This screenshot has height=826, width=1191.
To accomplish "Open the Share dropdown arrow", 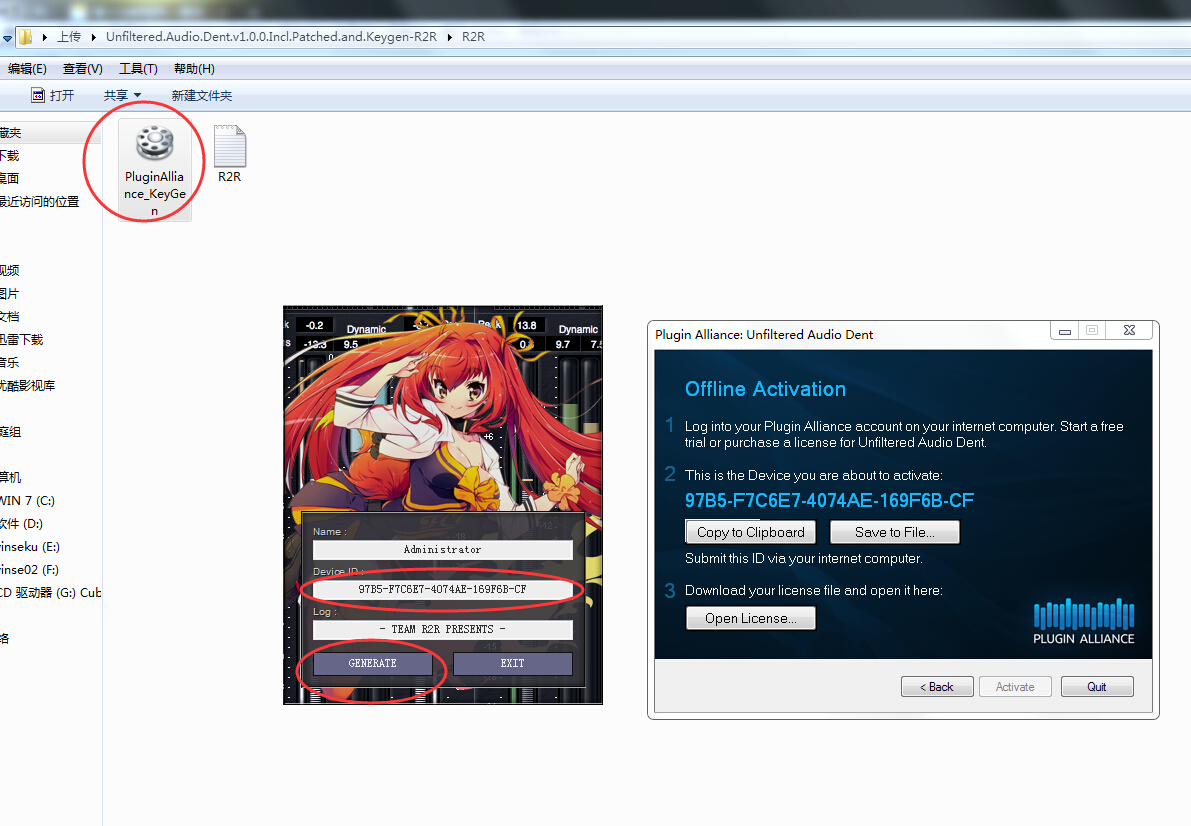I will 137,95.
